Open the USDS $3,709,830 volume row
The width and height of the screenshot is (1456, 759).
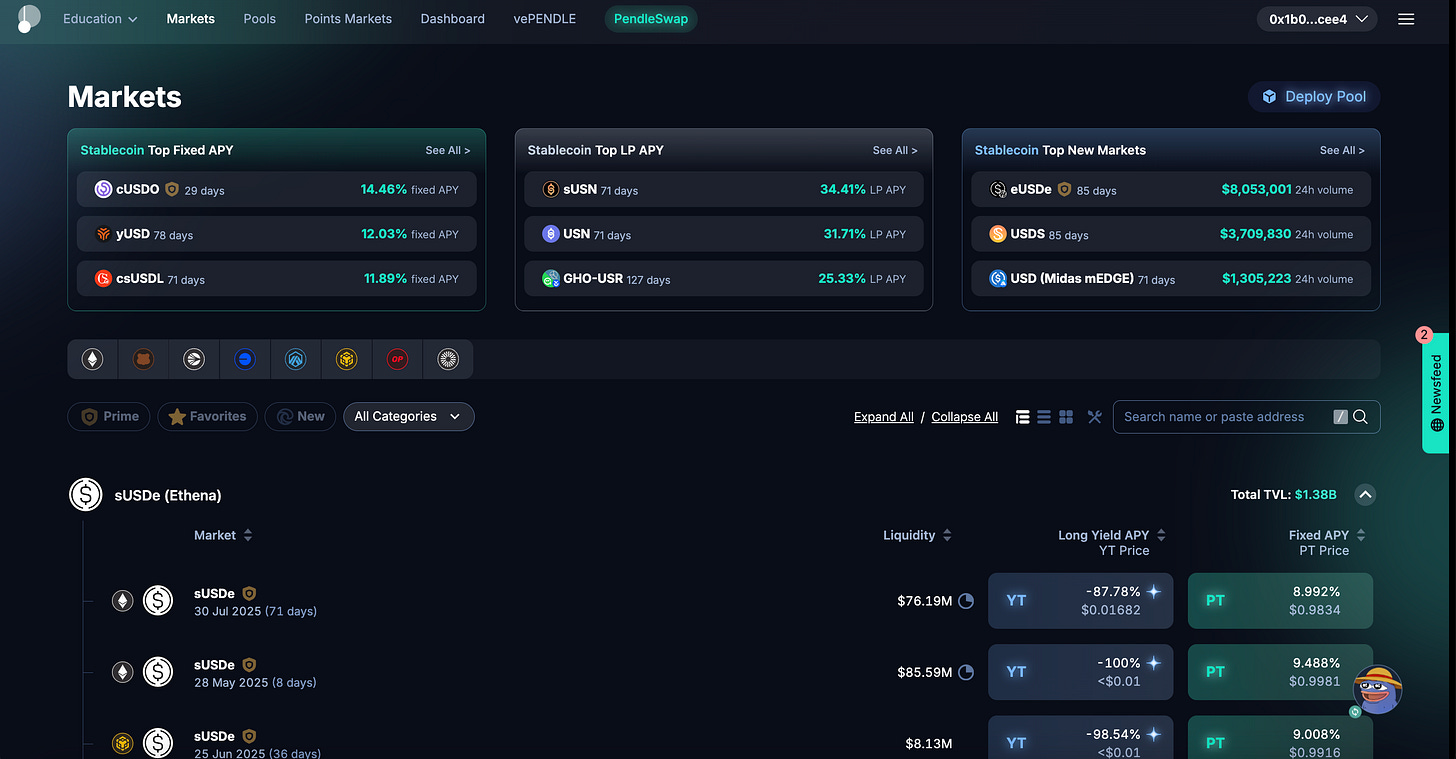click(1171, 234)
